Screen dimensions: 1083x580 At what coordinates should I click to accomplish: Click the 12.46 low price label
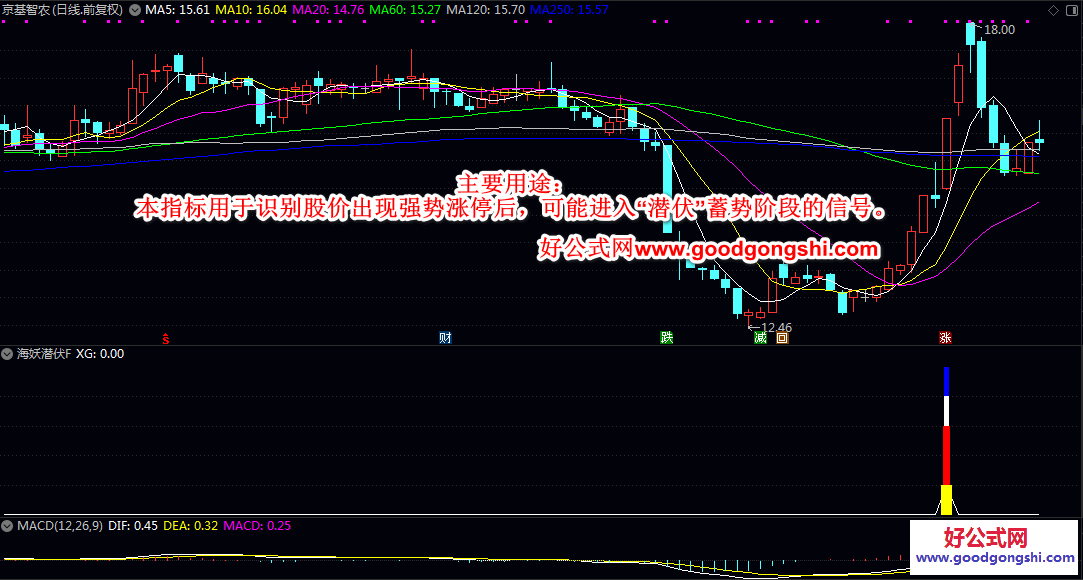[x=776, y=327]
